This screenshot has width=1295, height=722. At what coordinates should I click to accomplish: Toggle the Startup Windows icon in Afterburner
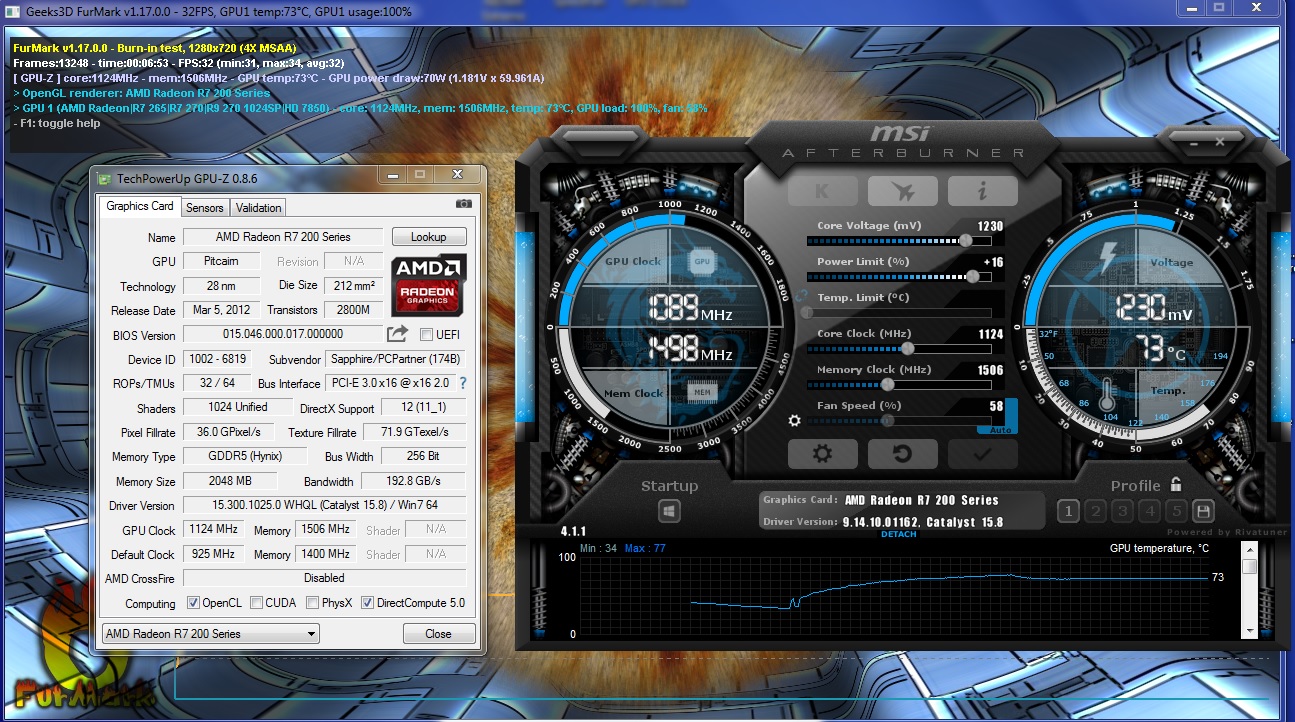coord(669,511)
